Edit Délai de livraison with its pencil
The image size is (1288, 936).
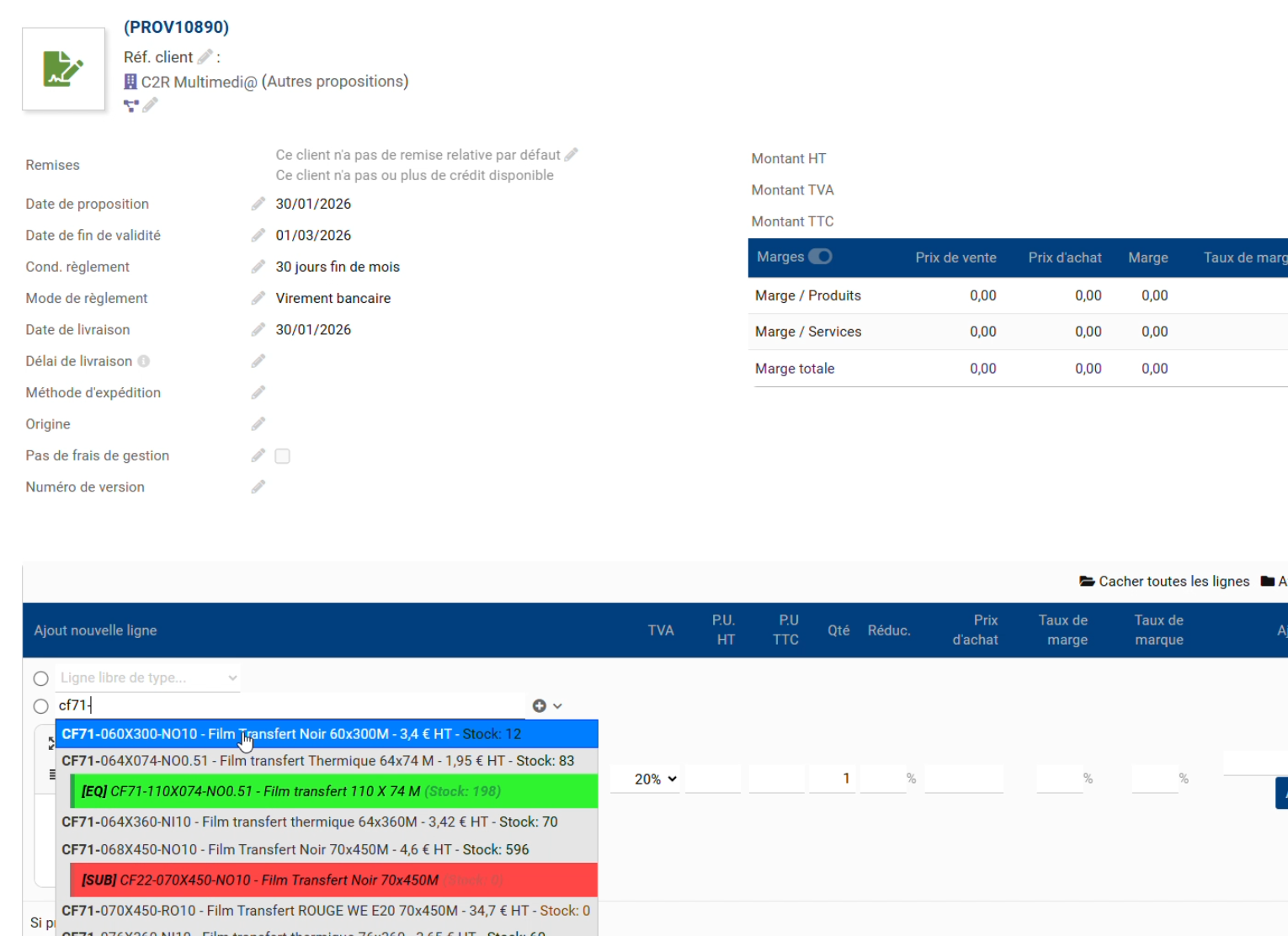(x=258, y=361)
